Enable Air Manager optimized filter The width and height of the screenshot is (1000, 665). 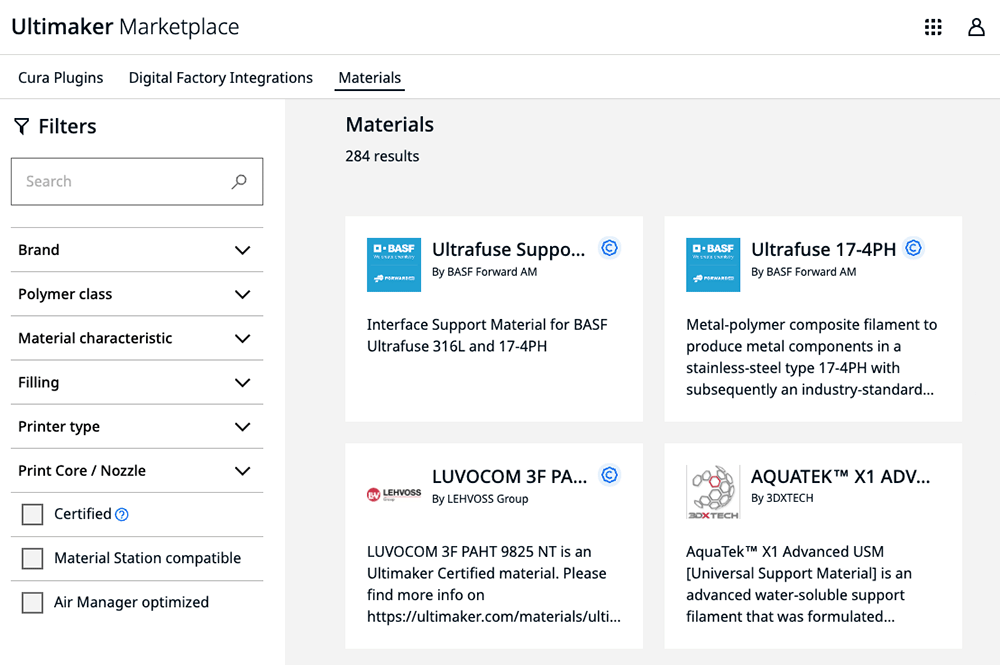coord(32,602)
